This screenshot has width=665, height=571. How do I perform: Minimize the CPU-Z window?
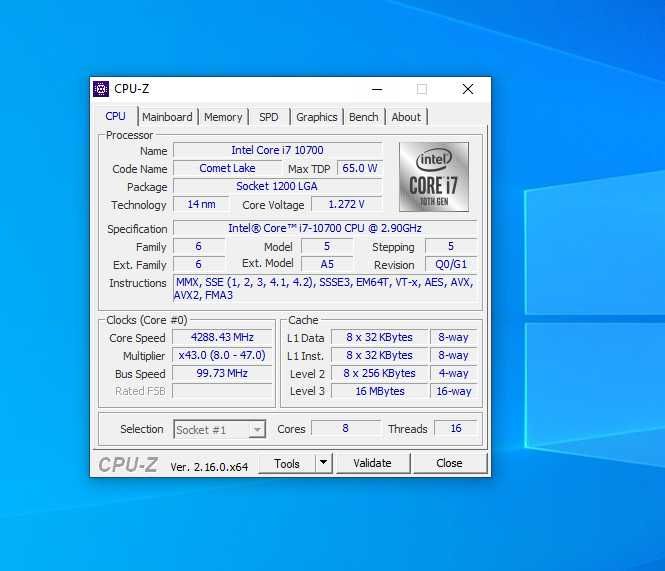[x=377, y=89]
